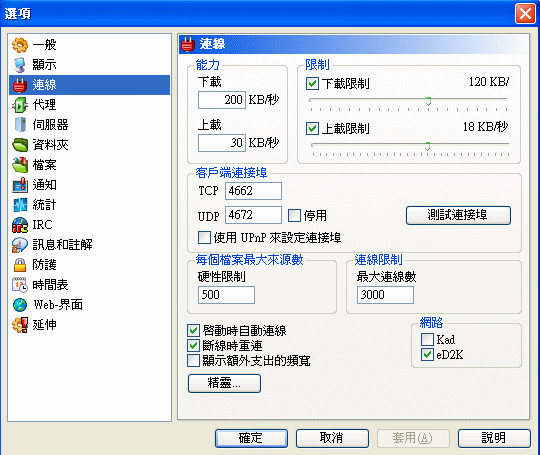
Task: Uncheck the 下載限制 checkbox
Action: point(312,84)
